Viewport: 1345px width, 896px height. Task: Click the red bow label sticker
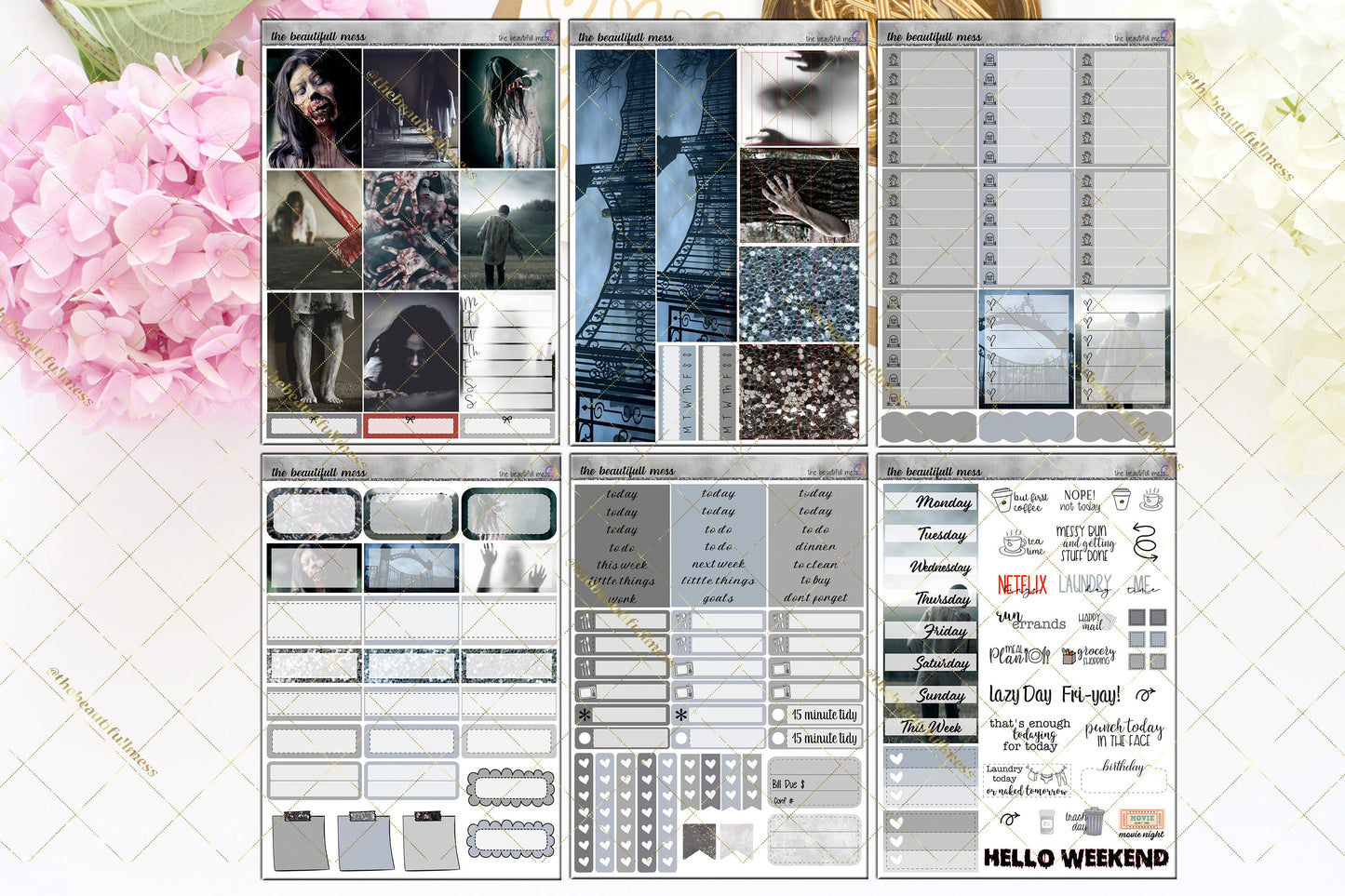[x=410, y=425]
